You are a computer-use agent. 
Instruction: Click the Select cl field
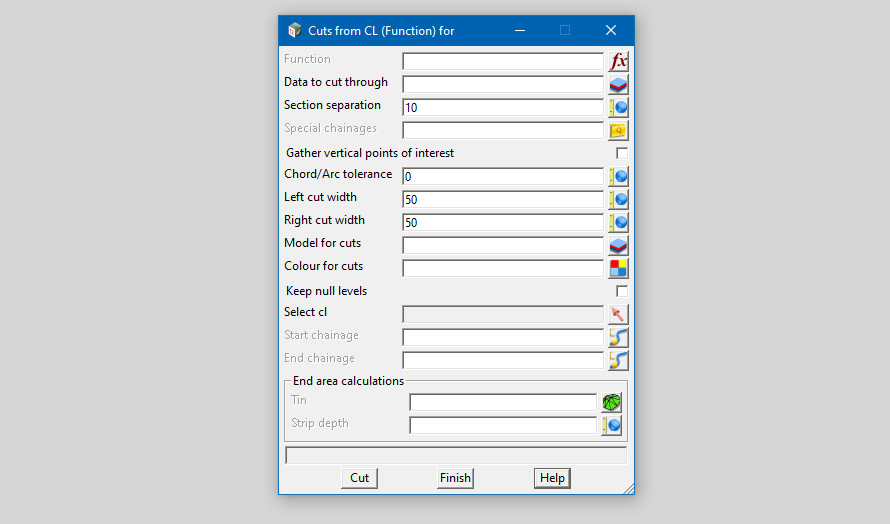(503, 314)
